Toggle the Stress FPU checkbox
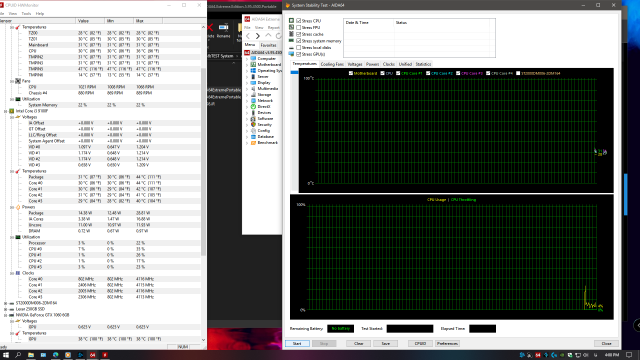The image size is (640, 360). pos(298,27)
